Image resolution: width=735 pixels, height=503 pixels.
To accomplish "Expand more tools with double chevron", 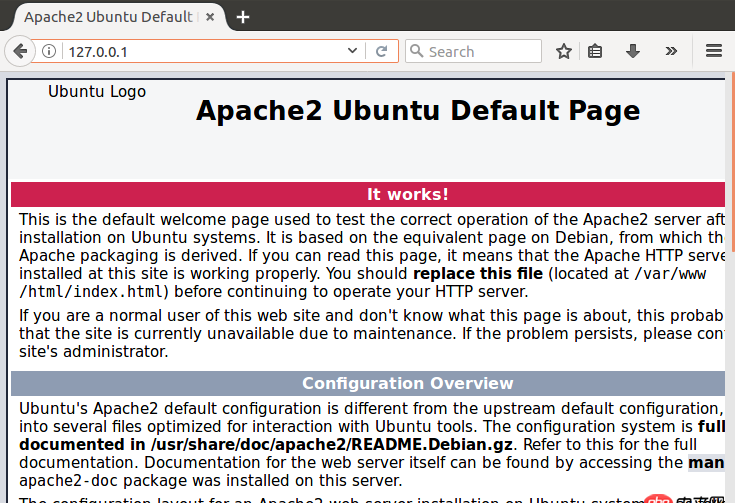I will (x=671, y=51).
